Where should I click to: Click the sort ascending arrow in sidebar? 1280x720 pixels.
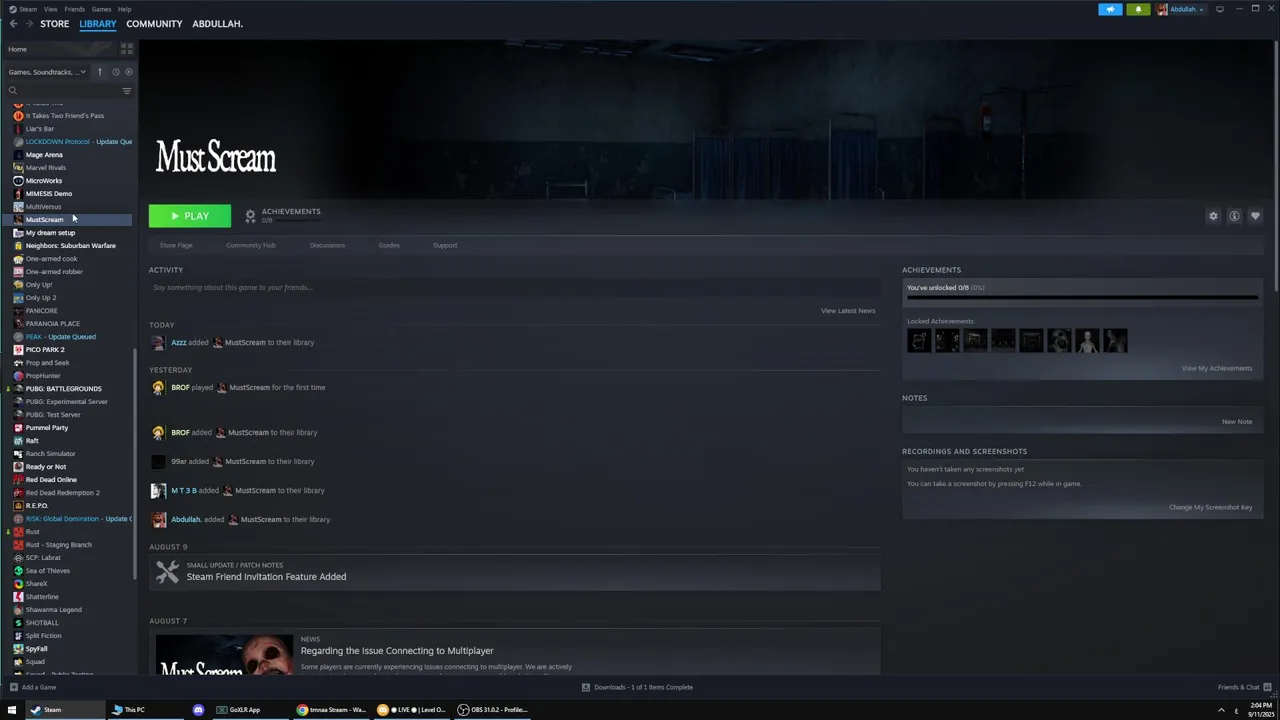pyautogui.click(x=99, y=72)
